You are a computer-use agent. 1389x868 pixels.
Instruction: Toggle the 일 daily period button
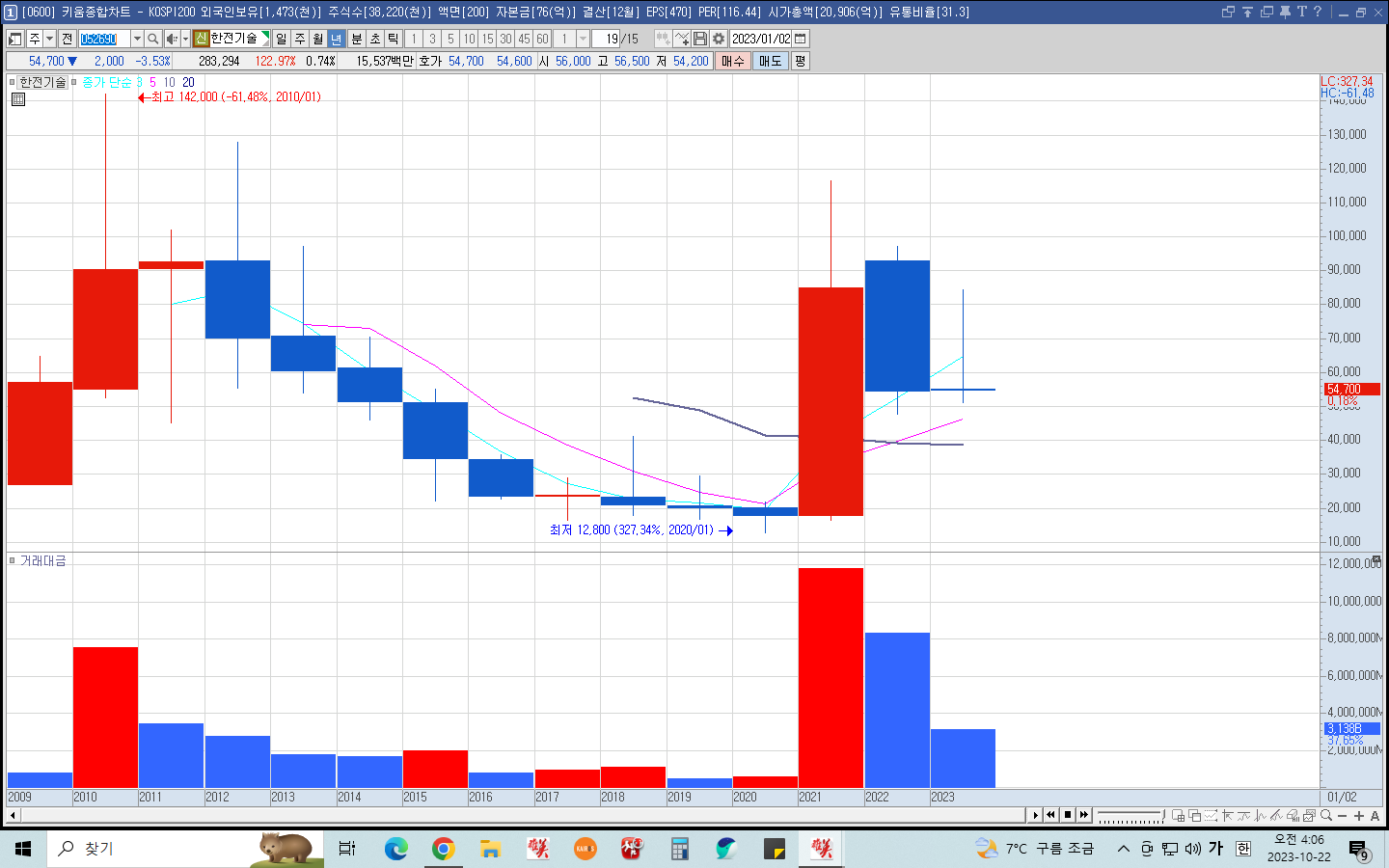[281, 39]
